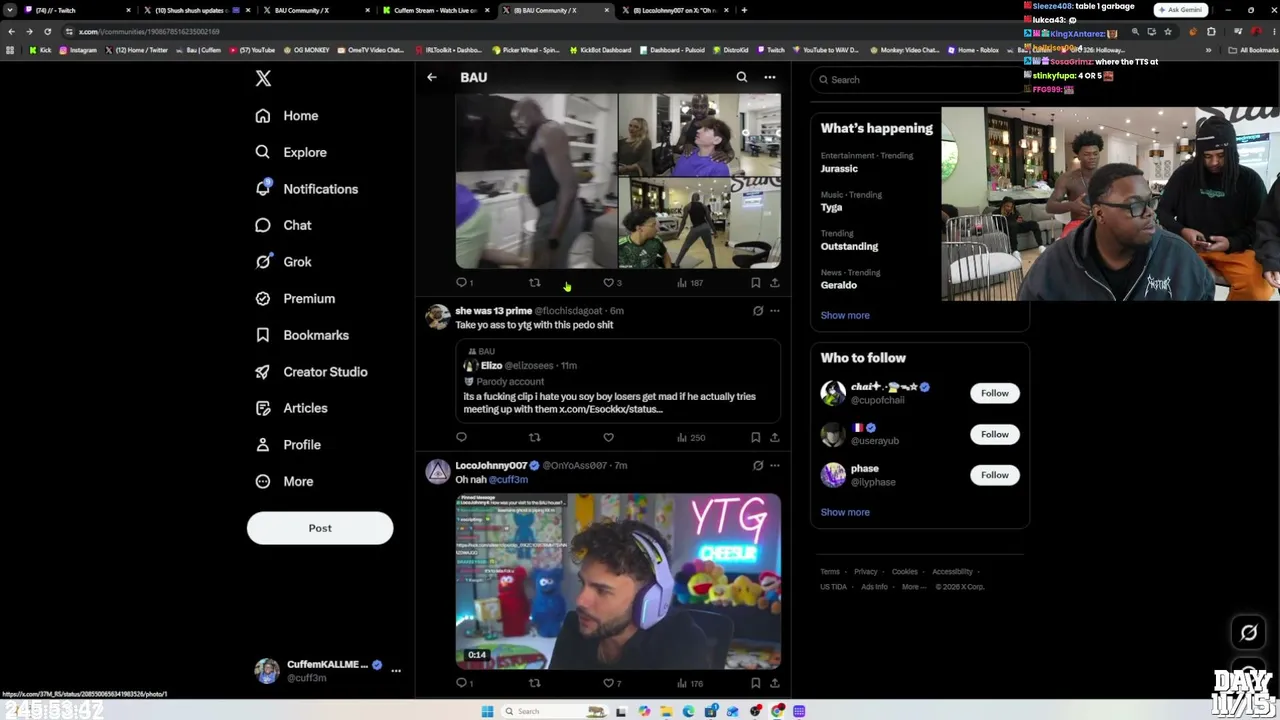Follow the phase @ilyphase account
The width and height of the screenshot is (1280, 720).
click(x=994, y=475)
